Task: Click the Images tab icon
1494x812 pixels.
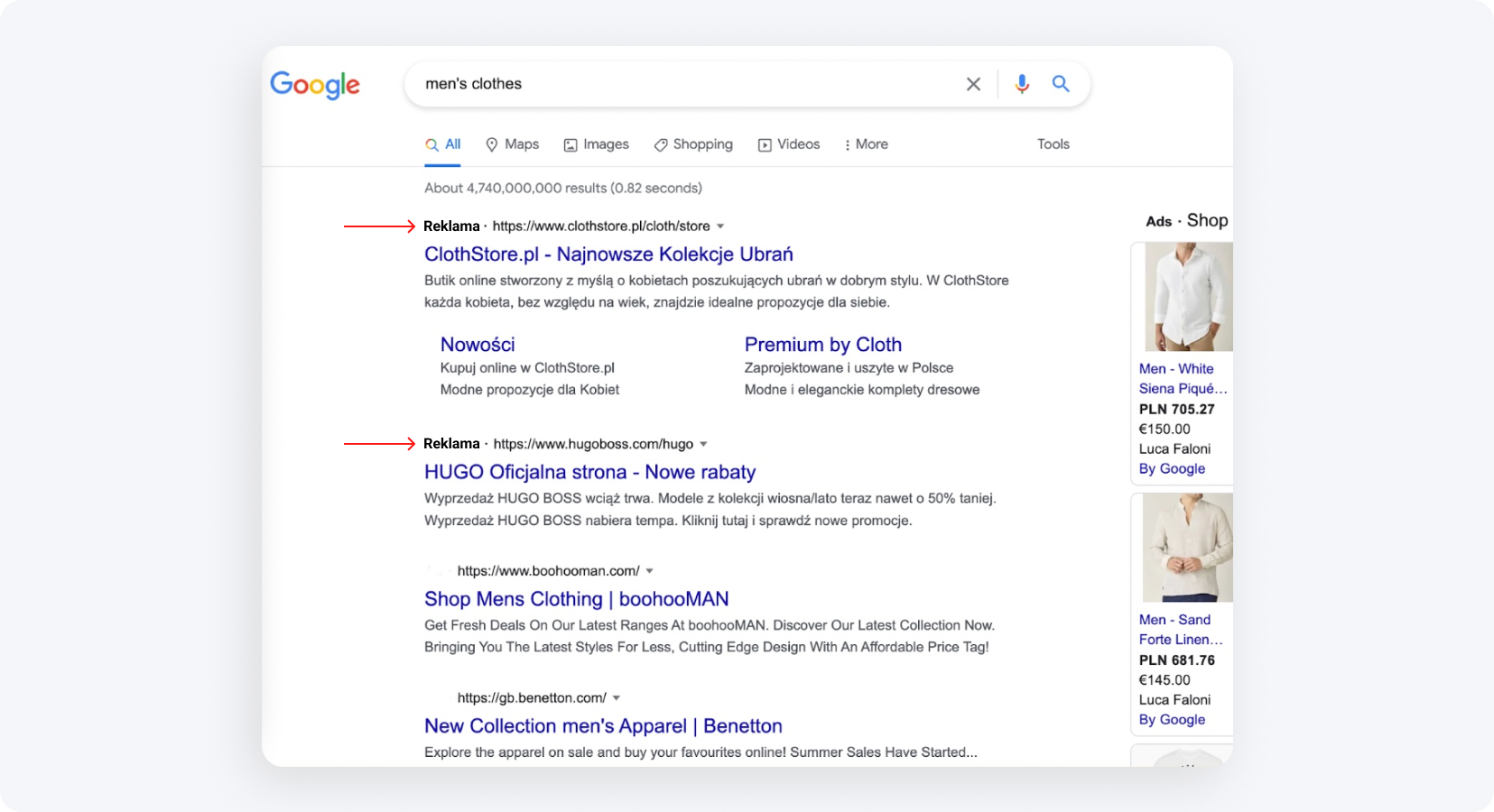Action: click(x=571, y=144)
